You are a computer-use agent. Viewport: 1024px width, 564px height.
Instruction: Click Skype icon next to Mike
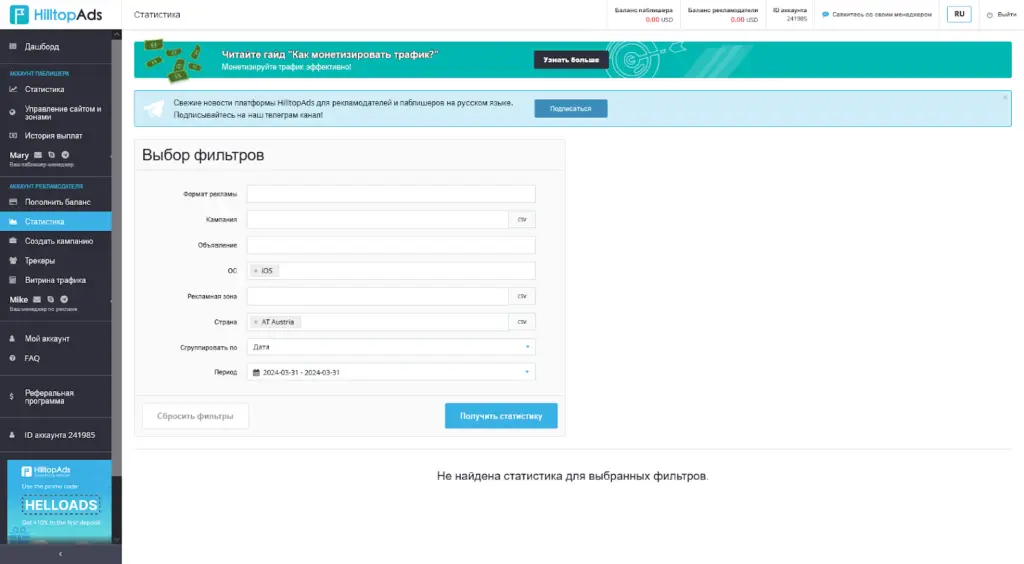pos(50,299)
